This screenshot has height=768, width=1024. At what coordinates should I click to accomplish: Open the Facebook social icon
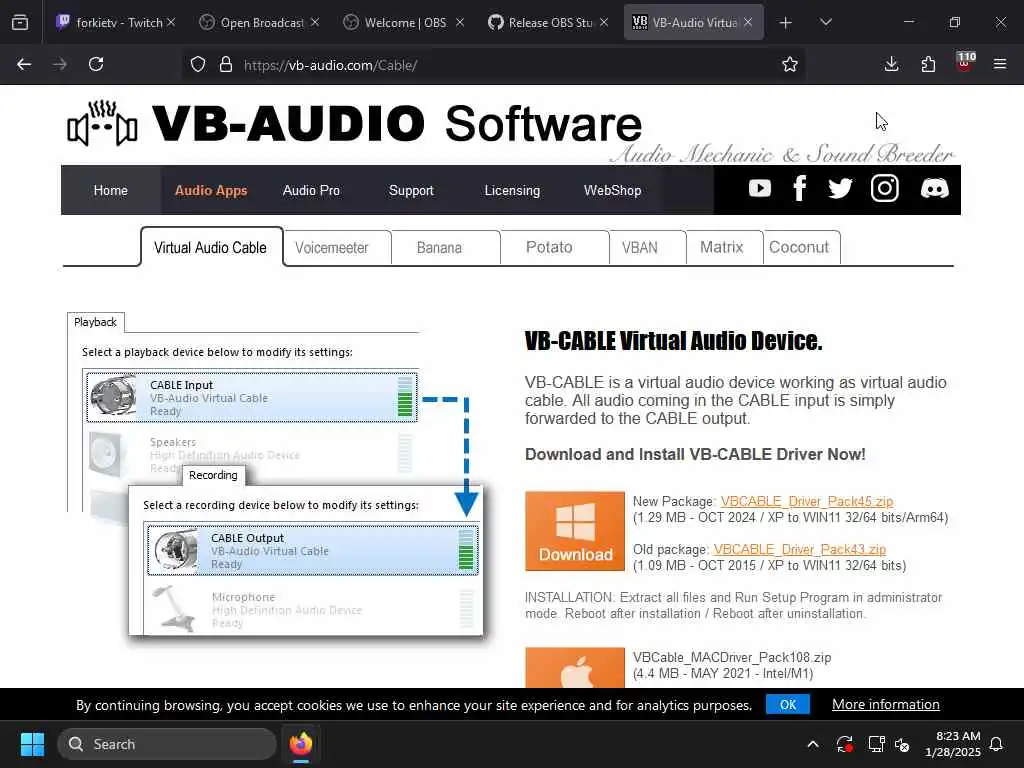click(799, 189)
